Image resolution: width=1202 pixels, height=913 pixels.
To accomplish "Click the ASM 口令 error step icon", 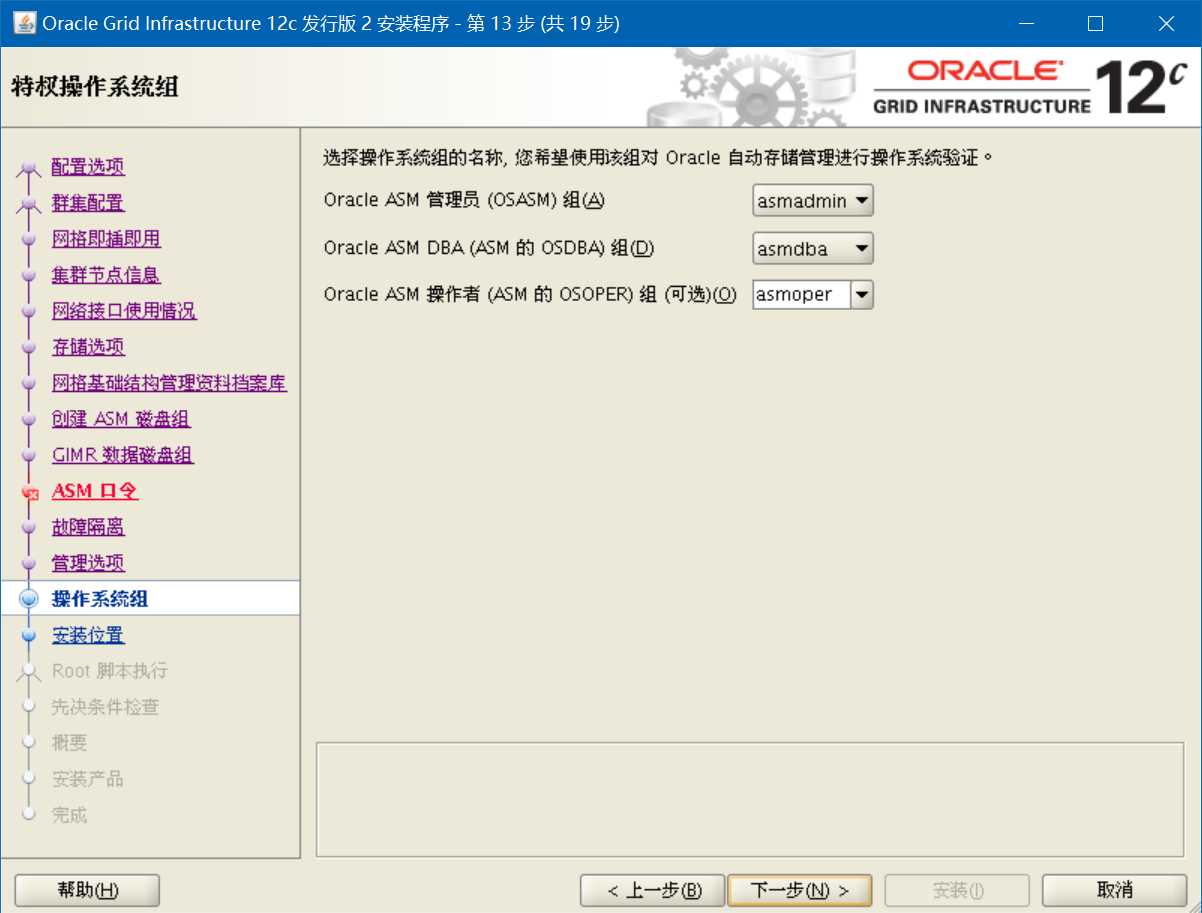I will (30, 492).
